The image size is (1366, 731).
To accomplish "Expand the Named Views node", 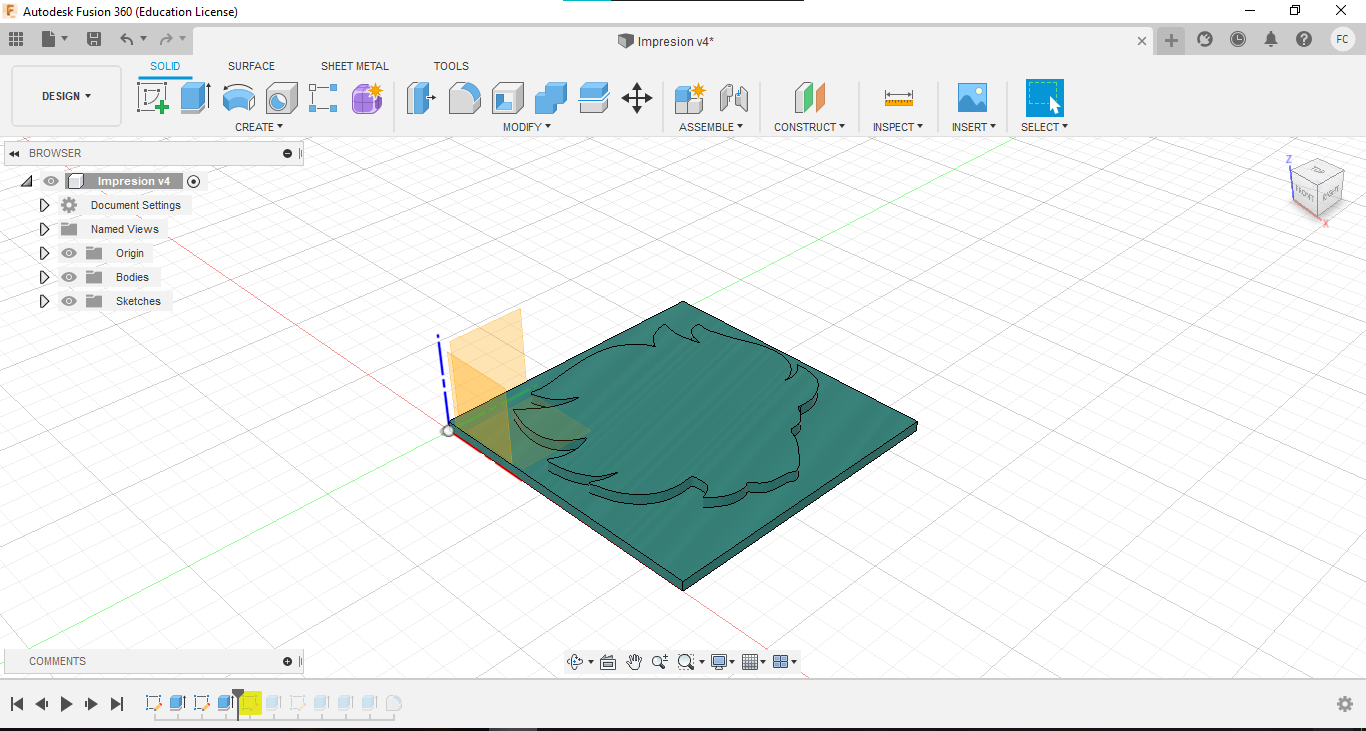I will pyautogui.click(x=44, y=229).
